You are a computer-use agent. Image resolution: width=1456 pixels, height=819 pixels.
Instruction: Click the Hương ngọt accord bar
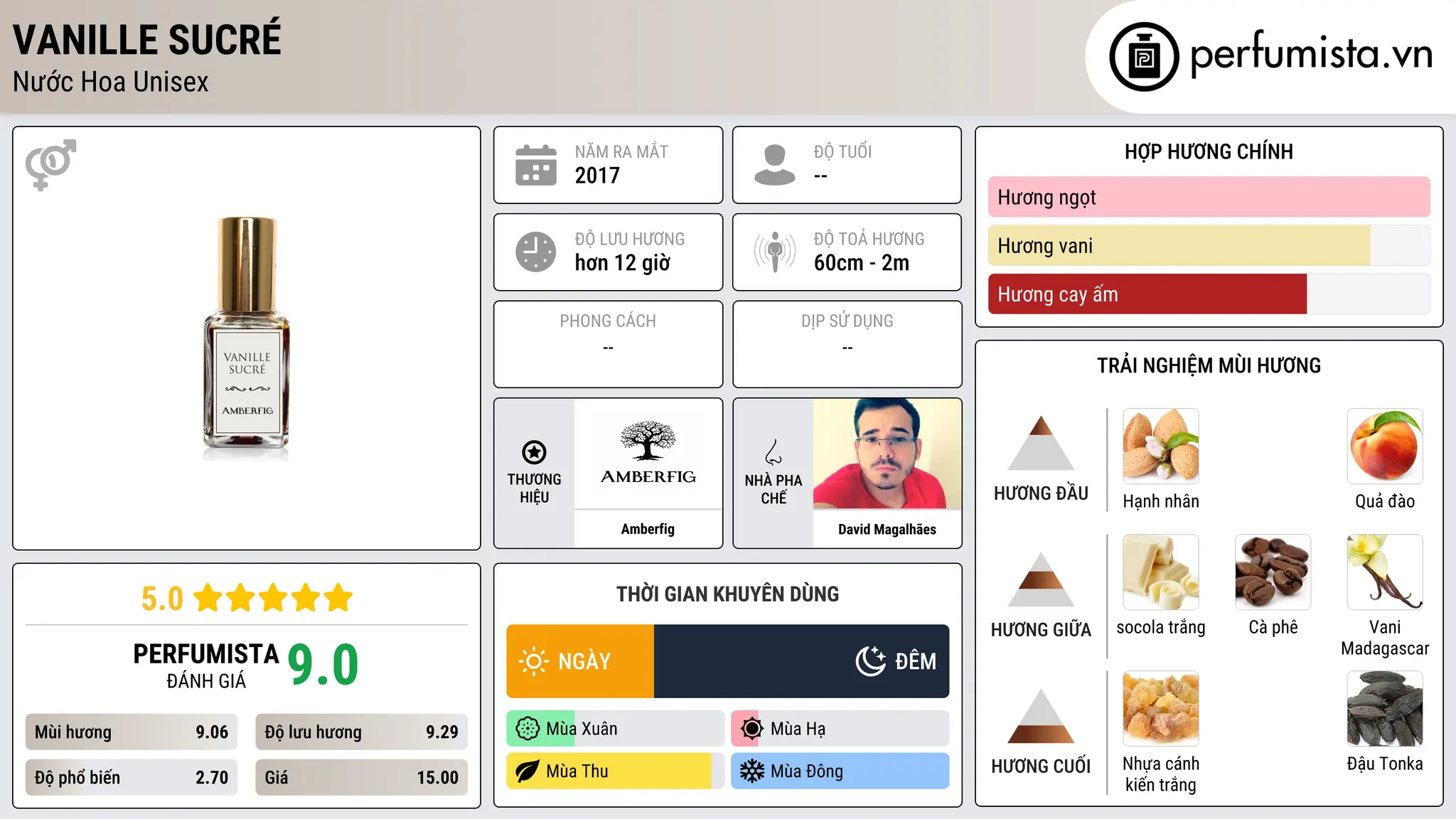(1209, 197)
